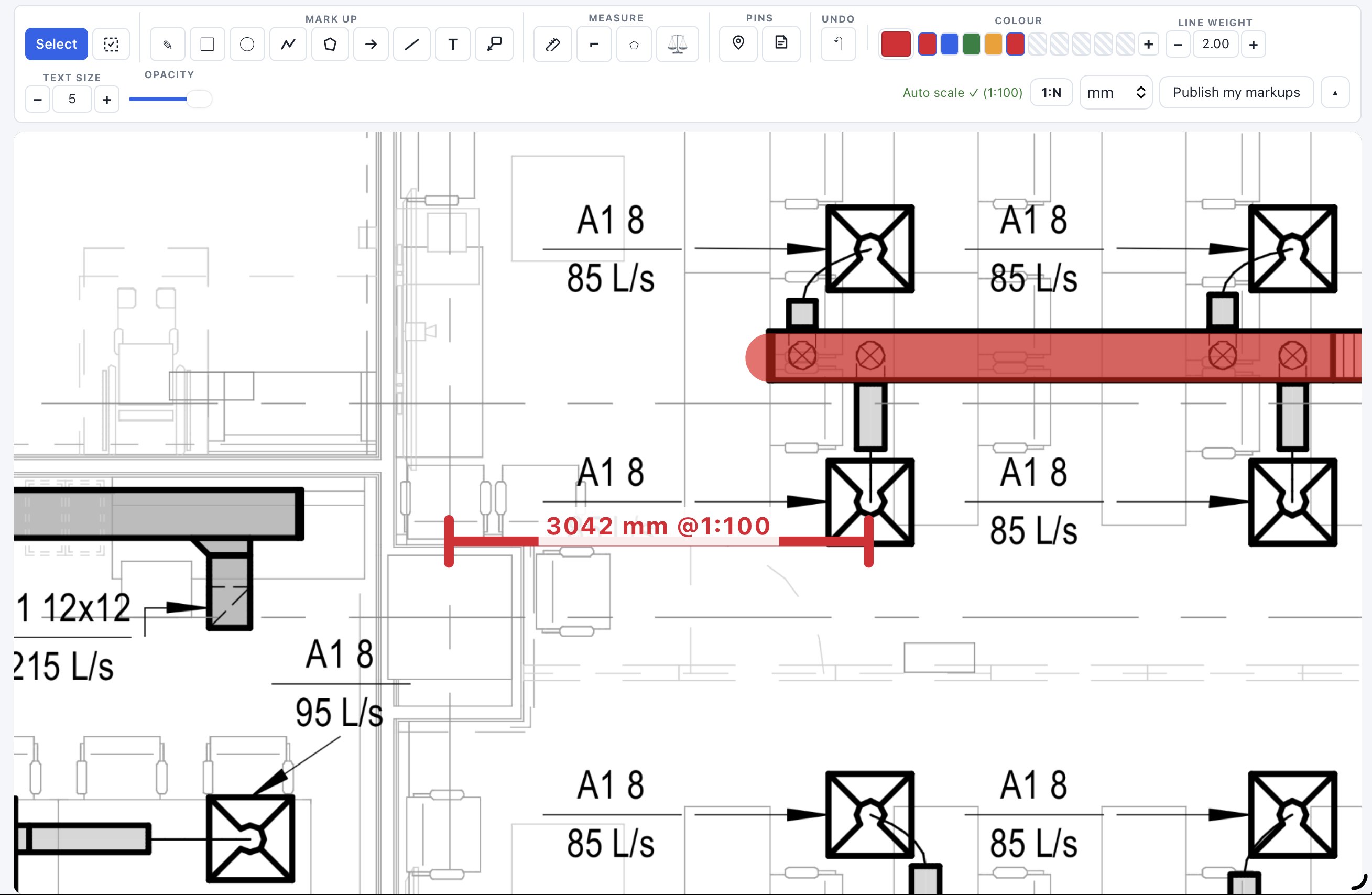Screen dimensions: 1372x895
Task: Select the circle markup tool
Action: point(247,44)
